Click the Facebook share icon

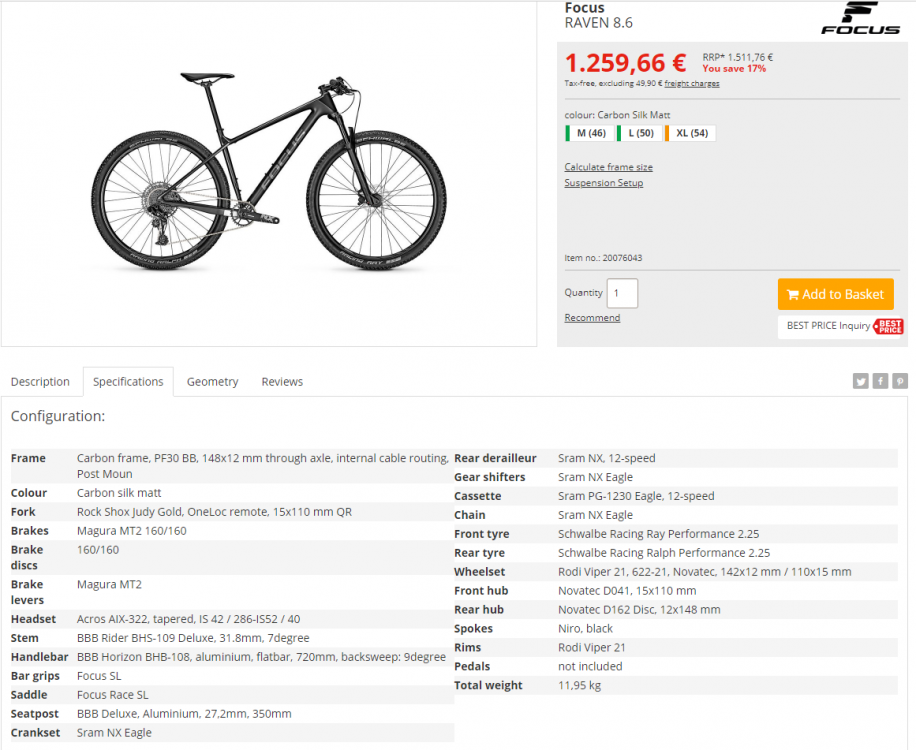click(x=880, y=381)
